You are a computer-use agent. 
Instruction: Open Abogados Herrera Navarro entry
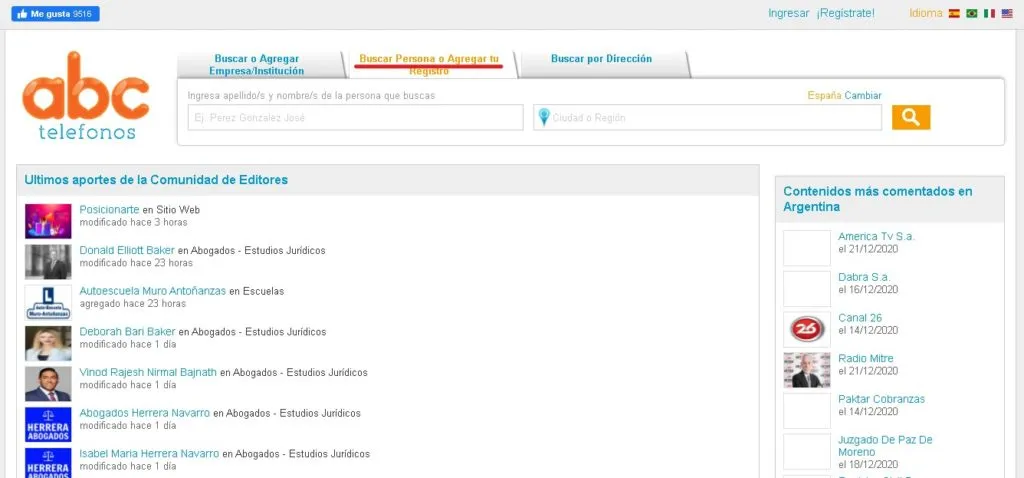[x=145, y=413]
